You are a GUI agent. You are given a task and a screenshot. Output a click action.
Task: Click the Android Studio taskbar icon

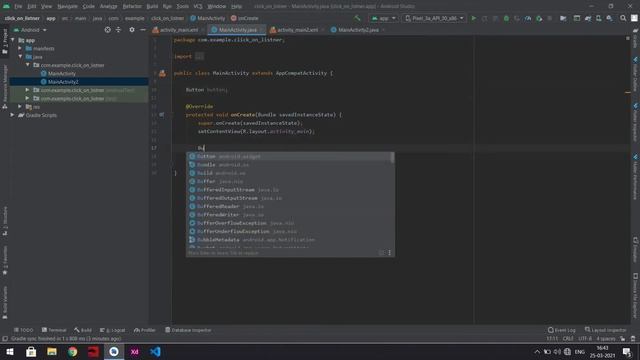click(114, 352)
